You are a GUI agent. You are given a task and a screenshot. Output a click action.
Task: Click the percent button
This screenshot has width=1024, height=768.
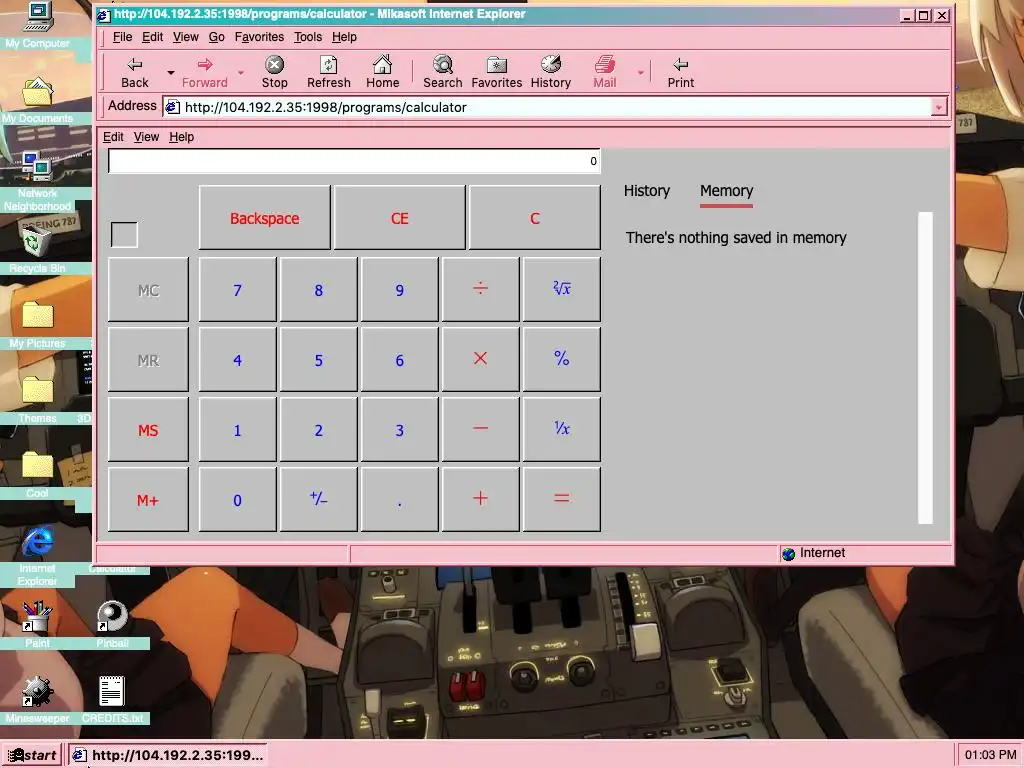coord(562,359)
